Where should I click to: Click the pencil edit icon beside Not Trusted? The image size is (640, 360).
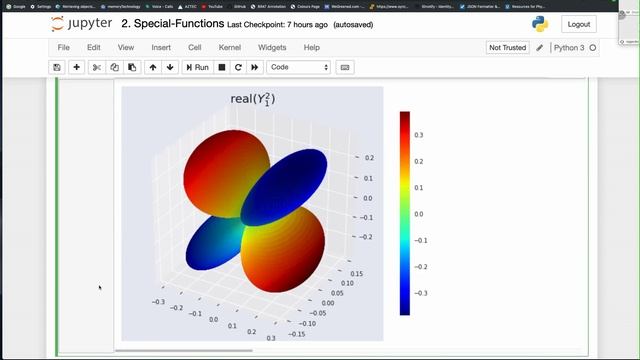[x=540, y=48]
